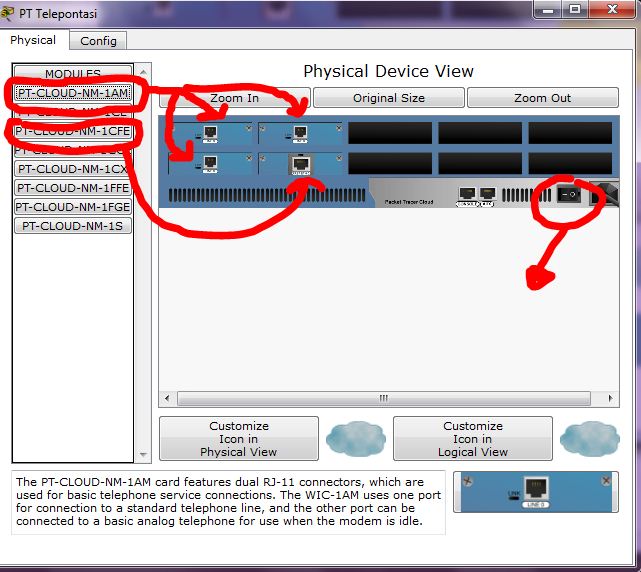The height and width of the screenshot is (572, 641).
Task: Open Customize Icon in Logical View
Action: pos(473,439)
